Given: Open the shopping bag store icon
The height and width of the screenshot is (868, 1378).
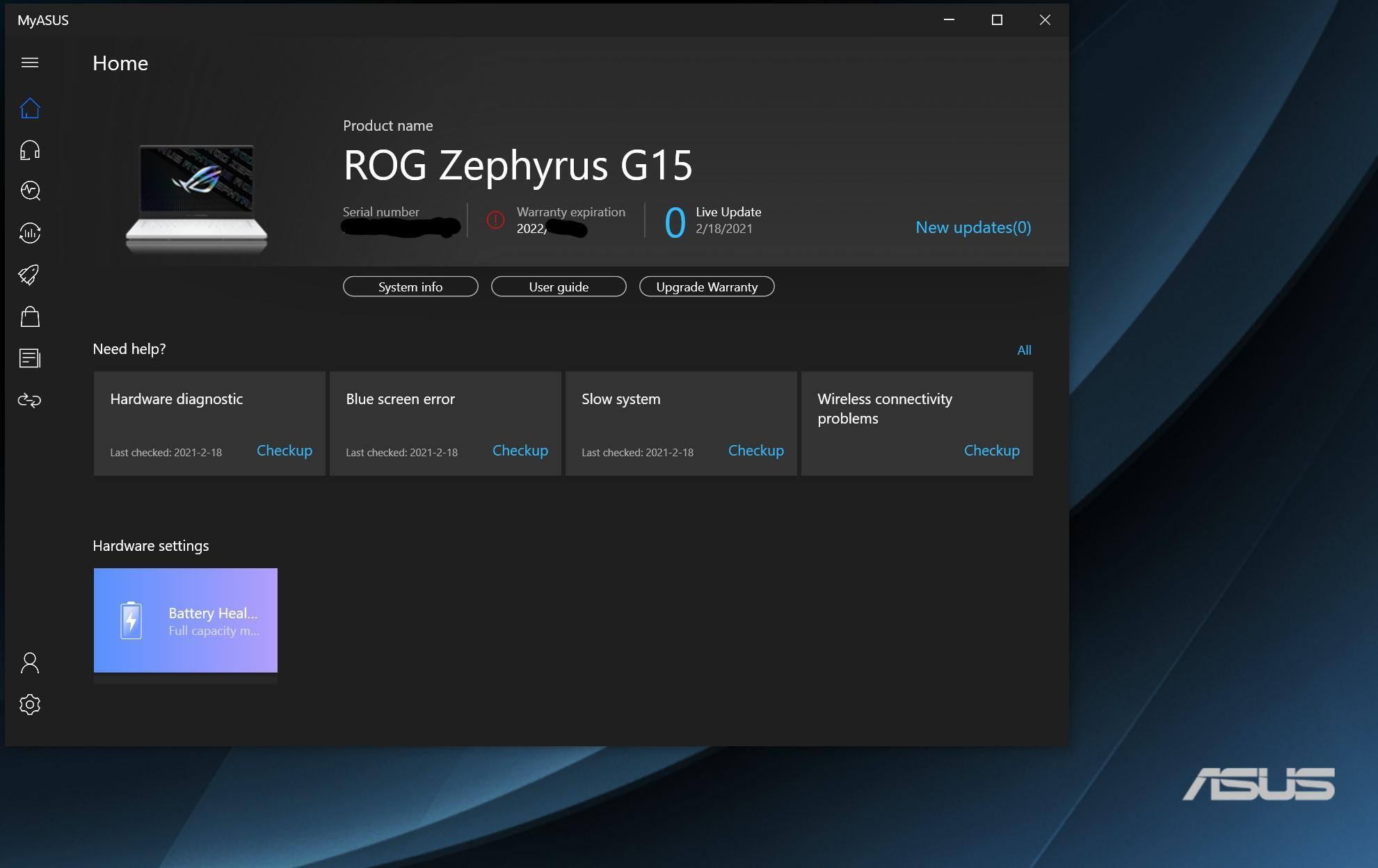Looking at the screenshot, I should click(x=30, y=317).
